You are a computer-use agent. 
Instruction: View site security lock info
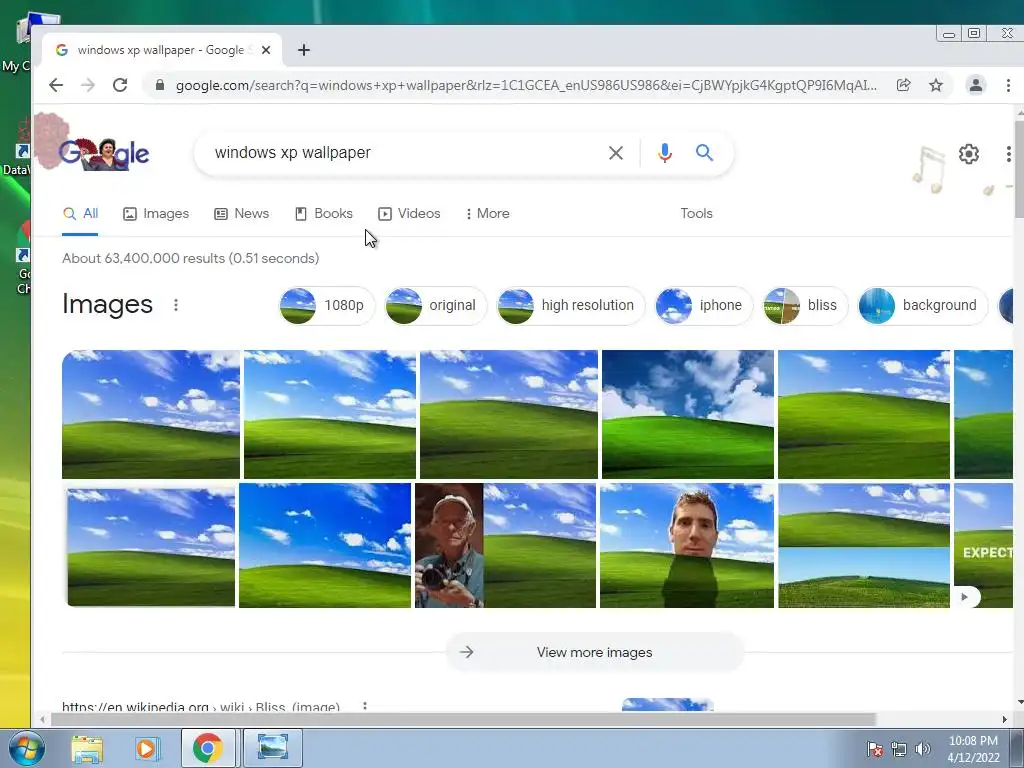click(x=159, y=85)
